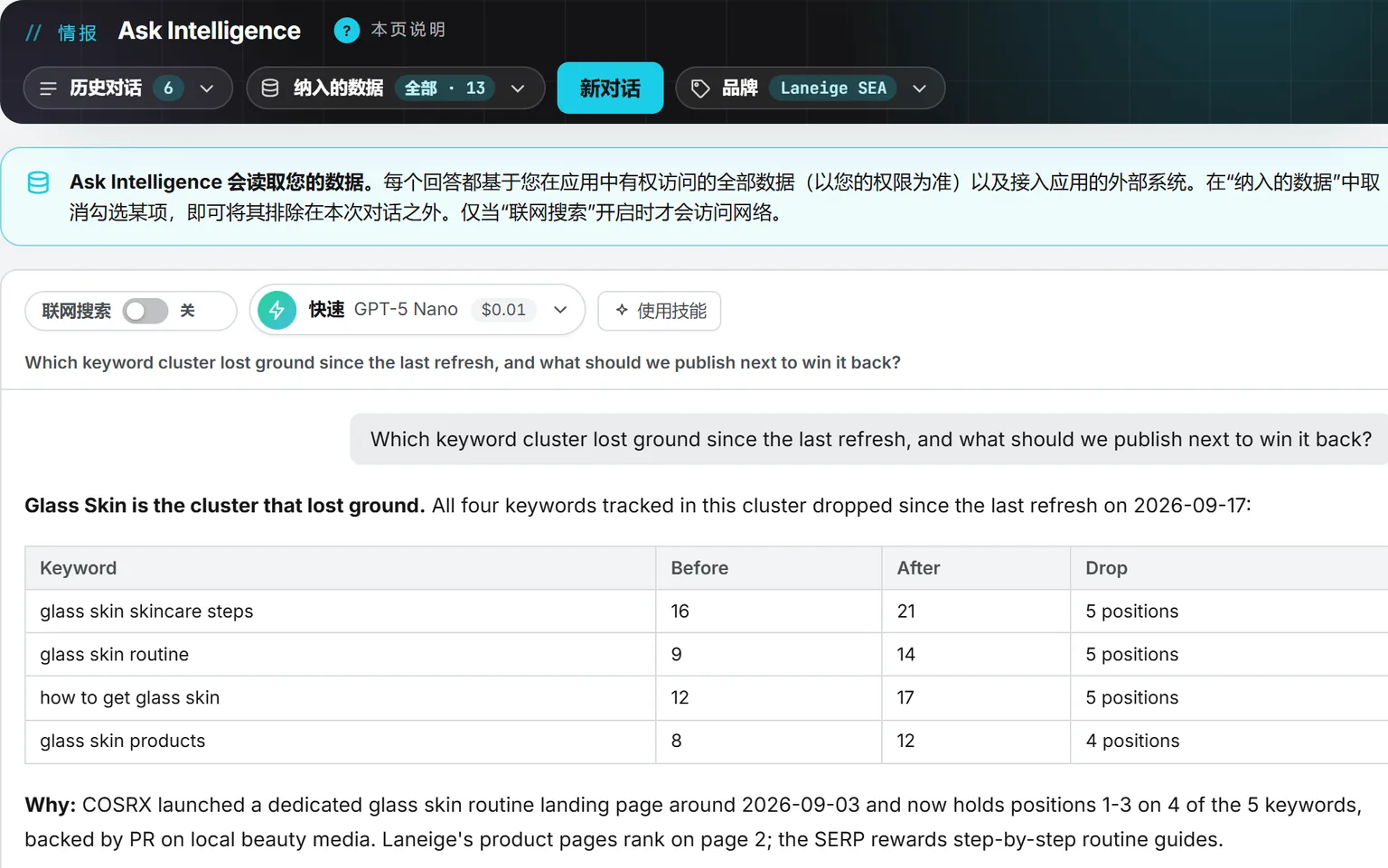Click the database icon beside 纳入的数据

(x=270, y=89)
